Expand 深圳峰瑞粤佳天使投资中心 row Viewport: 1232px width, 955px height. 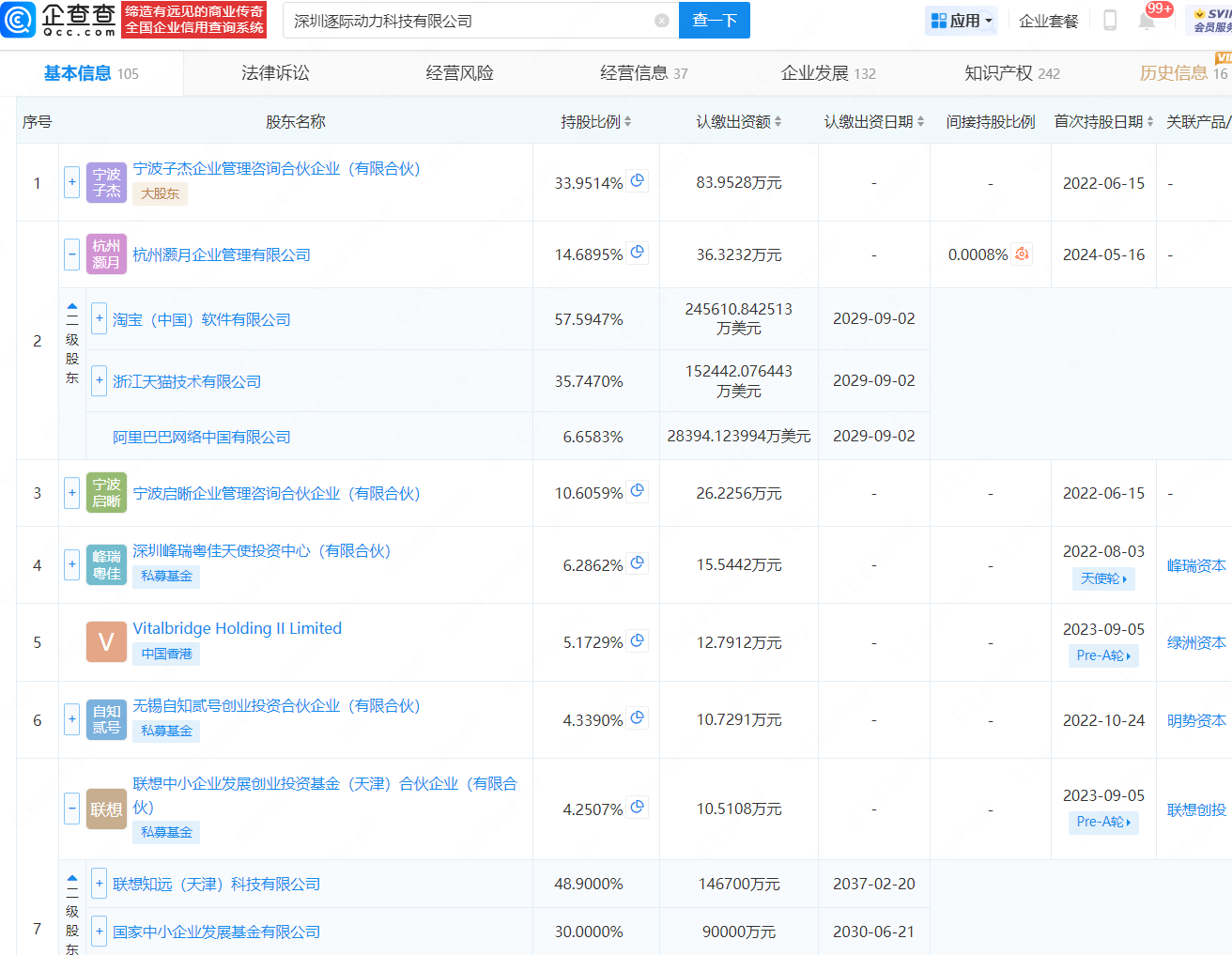click(71, 564)
